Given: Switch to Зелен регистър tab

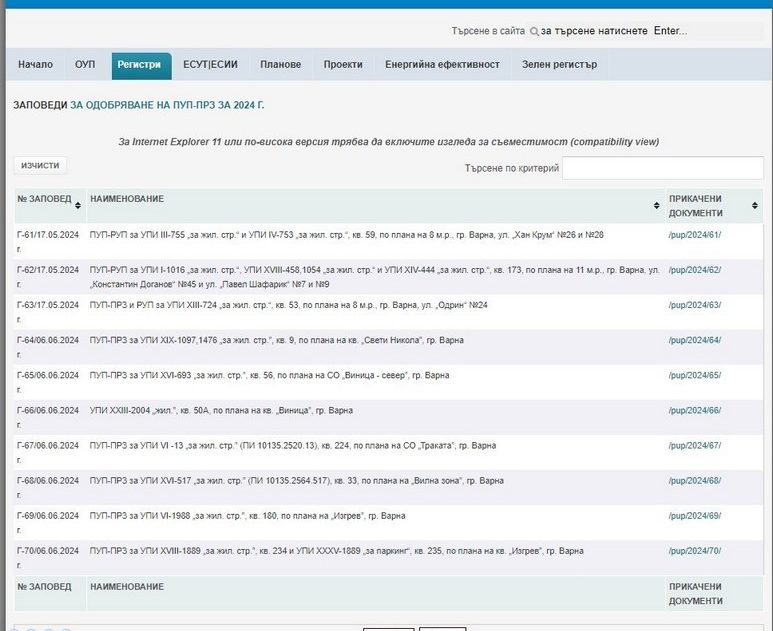Looking at the screenshot, I should pos(559,65).
